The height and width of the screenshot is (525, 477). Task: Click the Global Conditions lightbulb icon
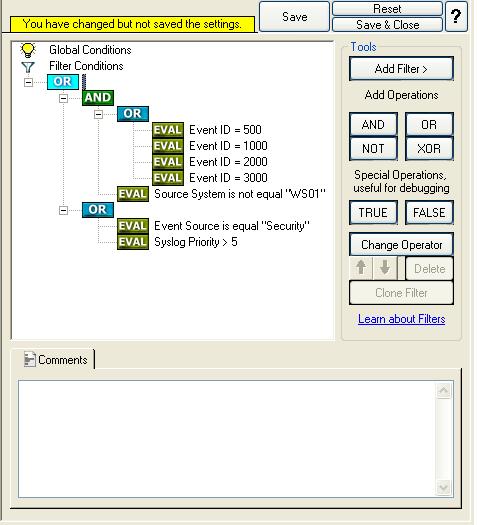[x=28, y=50]
